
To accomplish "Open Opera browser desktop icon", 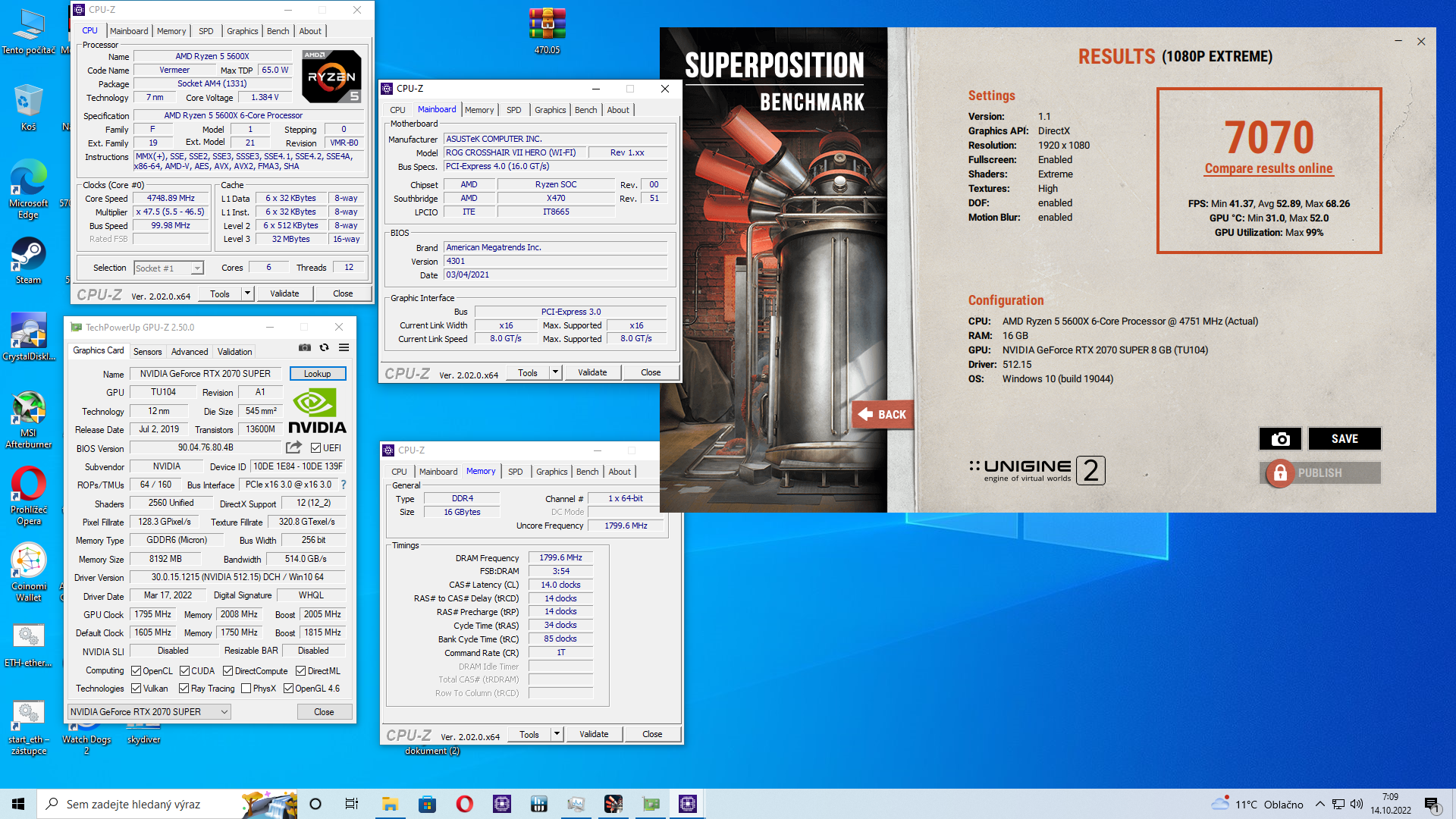I will [28, 496].
